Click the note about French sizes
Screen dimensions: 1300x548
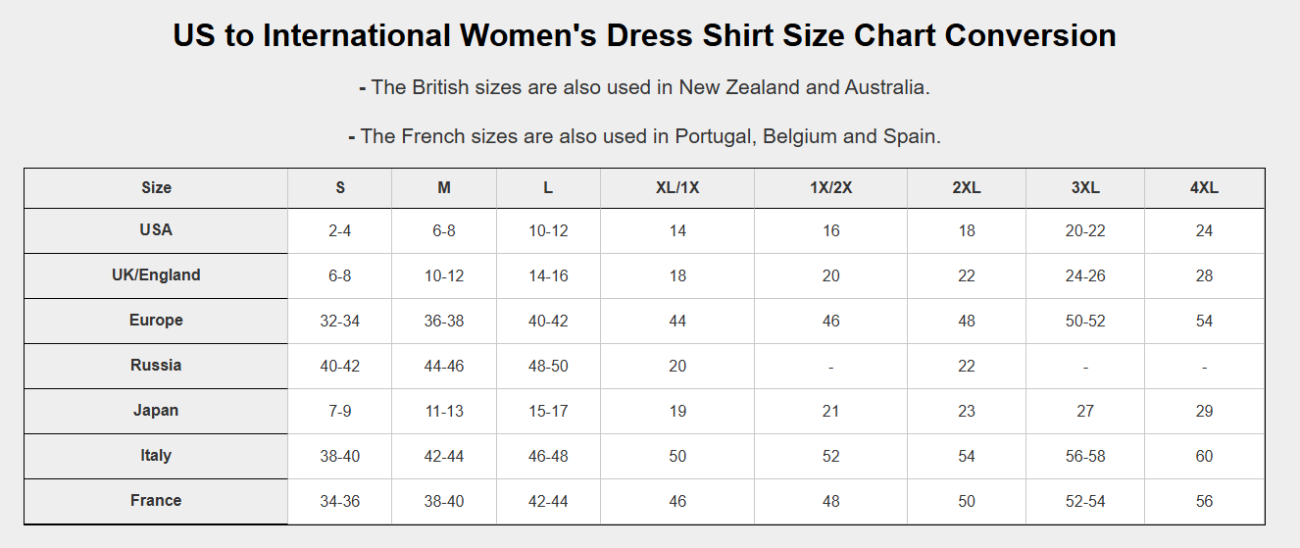point(644,136)
